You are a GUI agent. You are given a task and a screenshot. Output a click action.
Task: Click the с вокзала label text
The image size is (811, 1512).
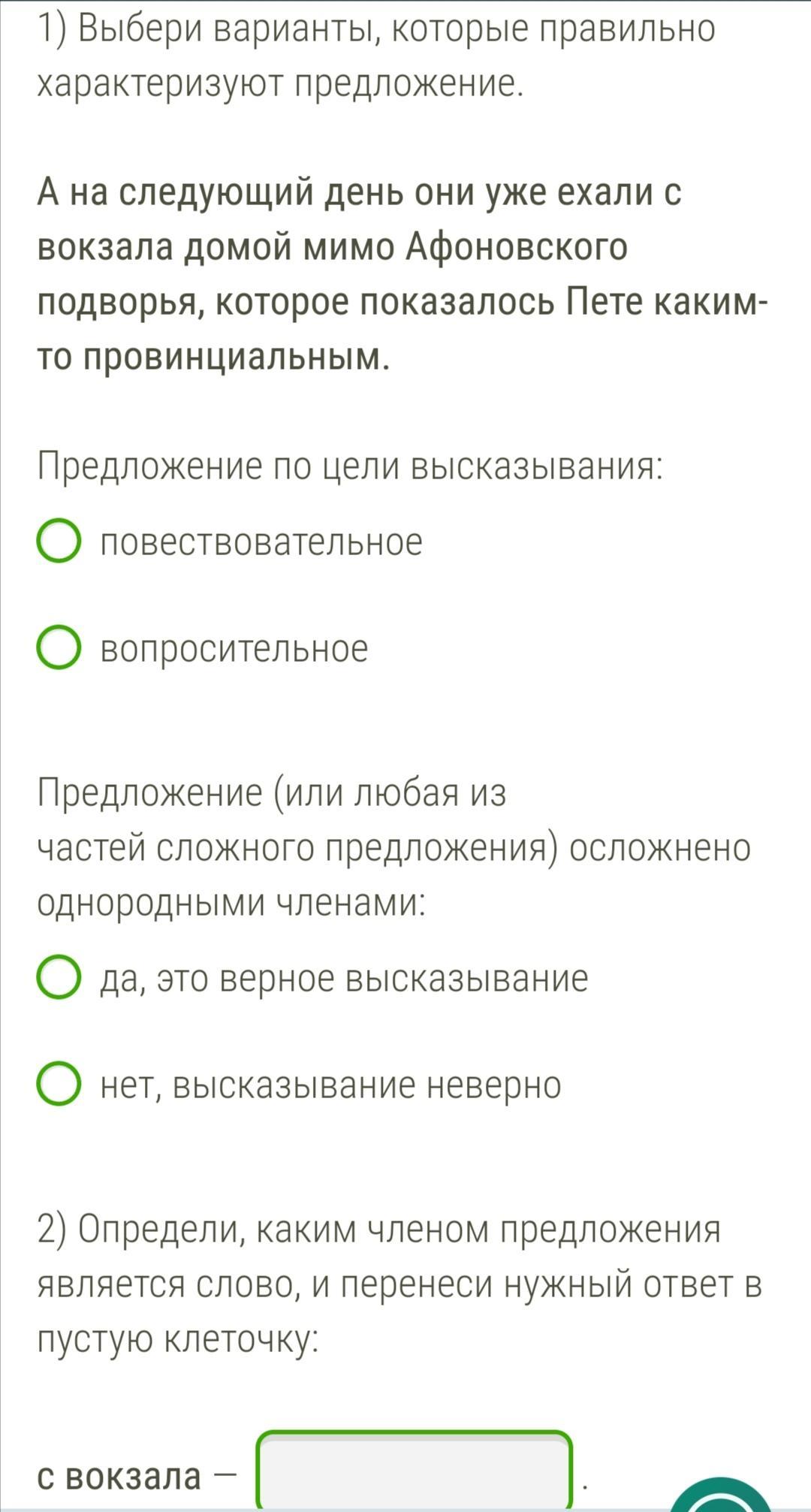click(x=120, y=1477)
